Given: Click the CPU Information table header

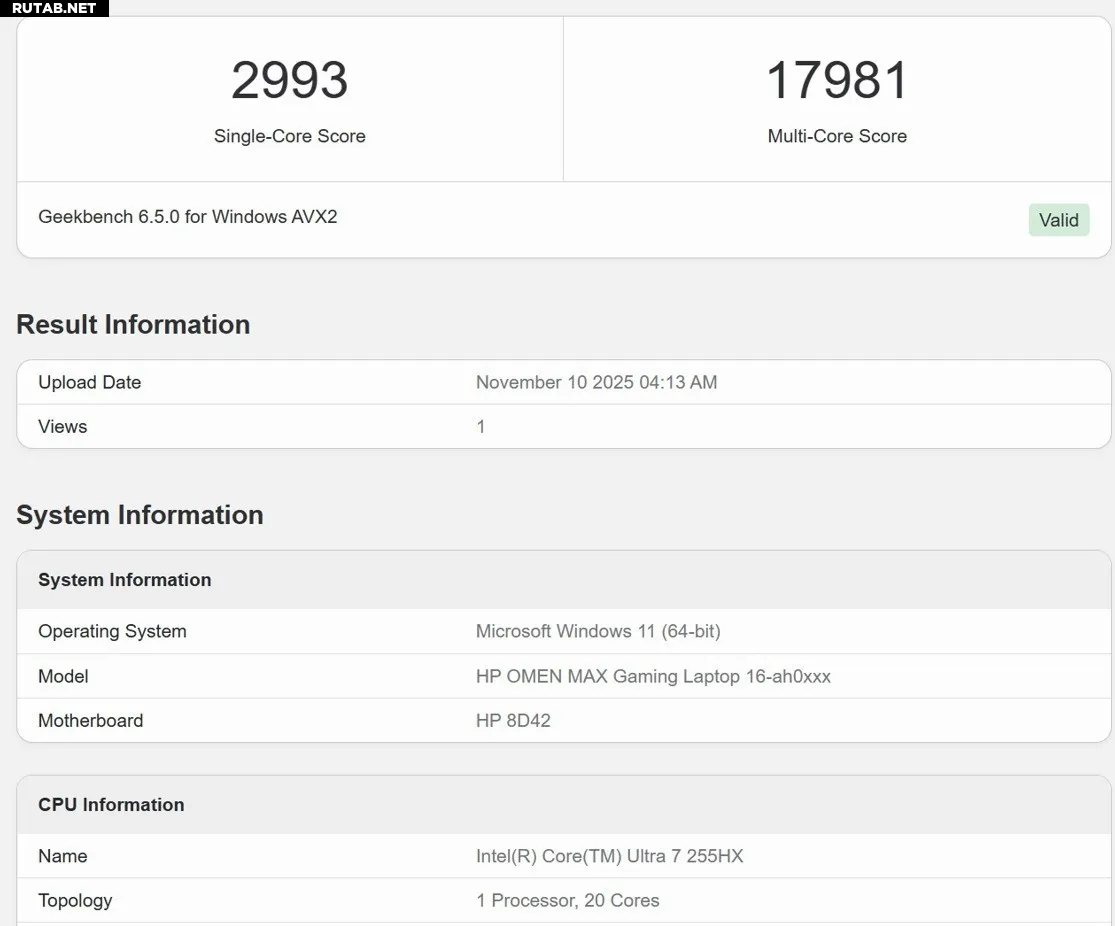Looking at the screenshot, I should click(x=111, y=805).
